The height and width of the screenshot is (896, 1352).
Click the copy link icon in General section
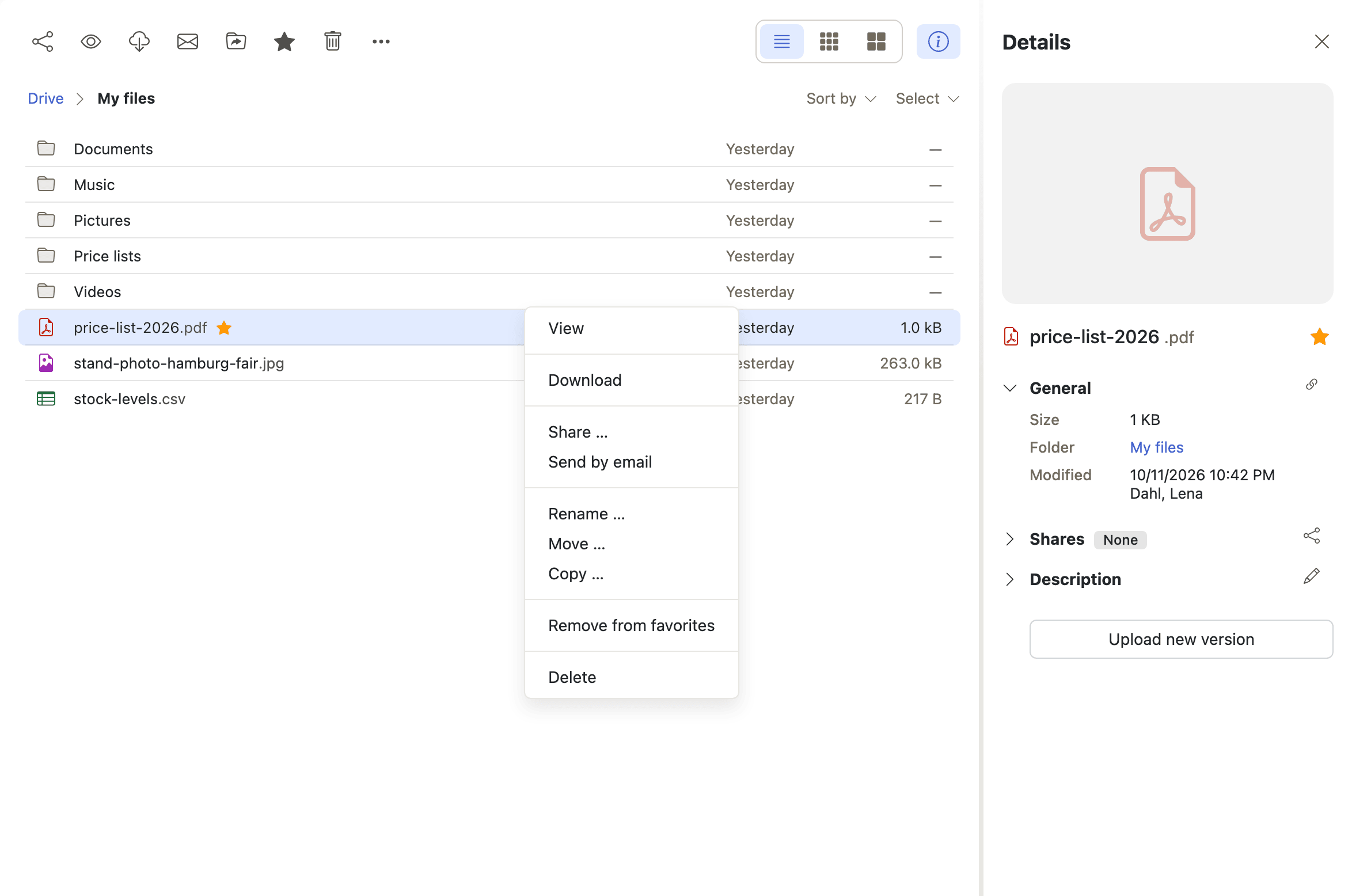pyautogui.click(x=1312, y=384)
